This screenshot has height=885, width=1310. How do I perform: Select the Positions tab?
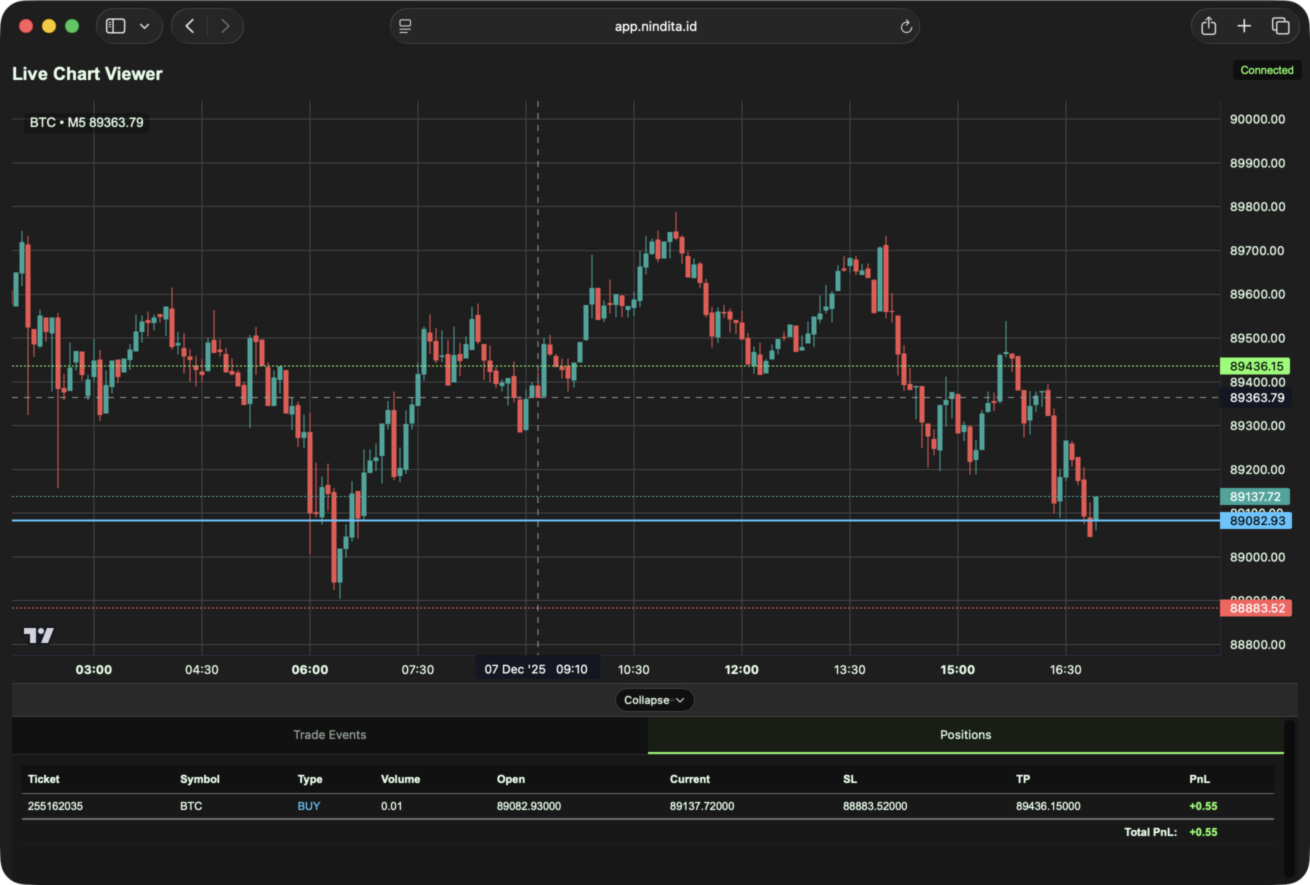pos(965,735)
